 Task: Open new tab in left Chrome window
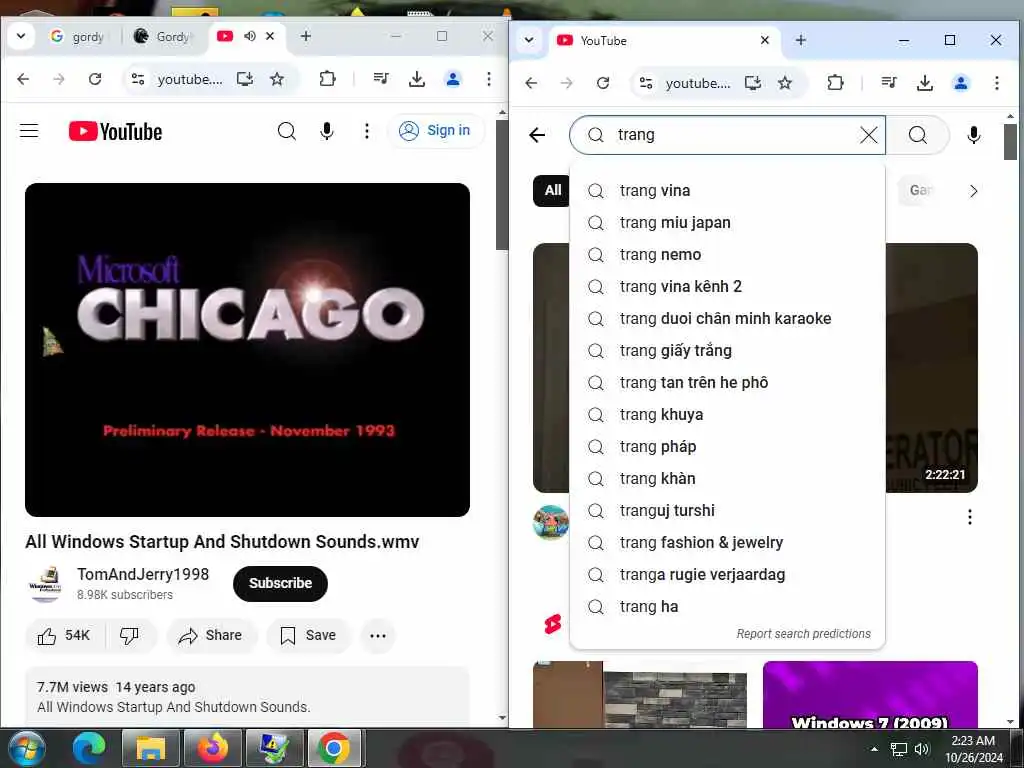click(306, 36)
